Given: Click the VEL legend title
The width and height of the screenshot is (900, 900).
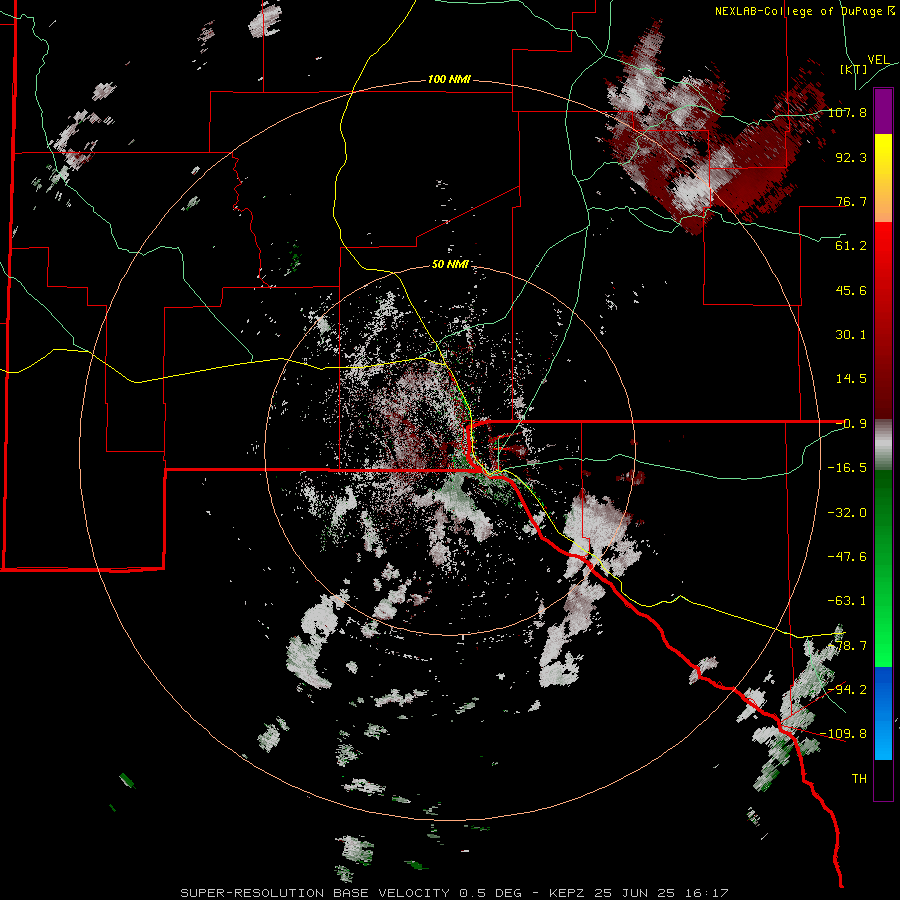Looking at the screenshot, I should [878, 60].
